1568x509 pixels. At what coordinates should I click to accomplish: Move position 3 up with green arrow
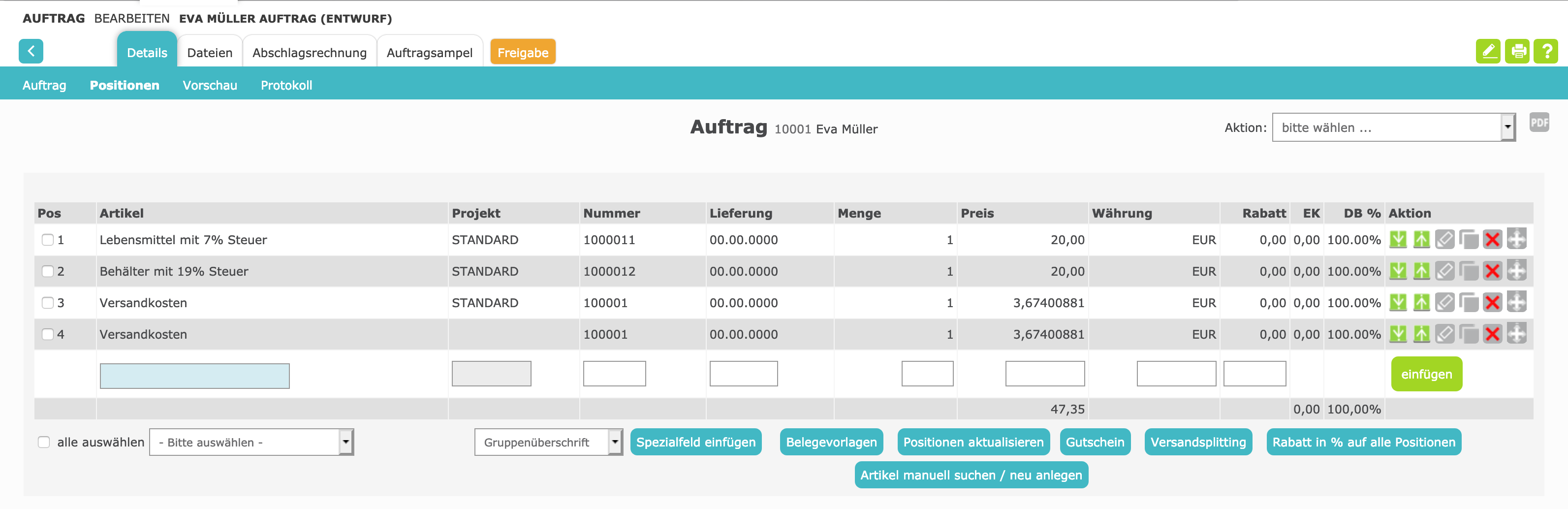1421,303
